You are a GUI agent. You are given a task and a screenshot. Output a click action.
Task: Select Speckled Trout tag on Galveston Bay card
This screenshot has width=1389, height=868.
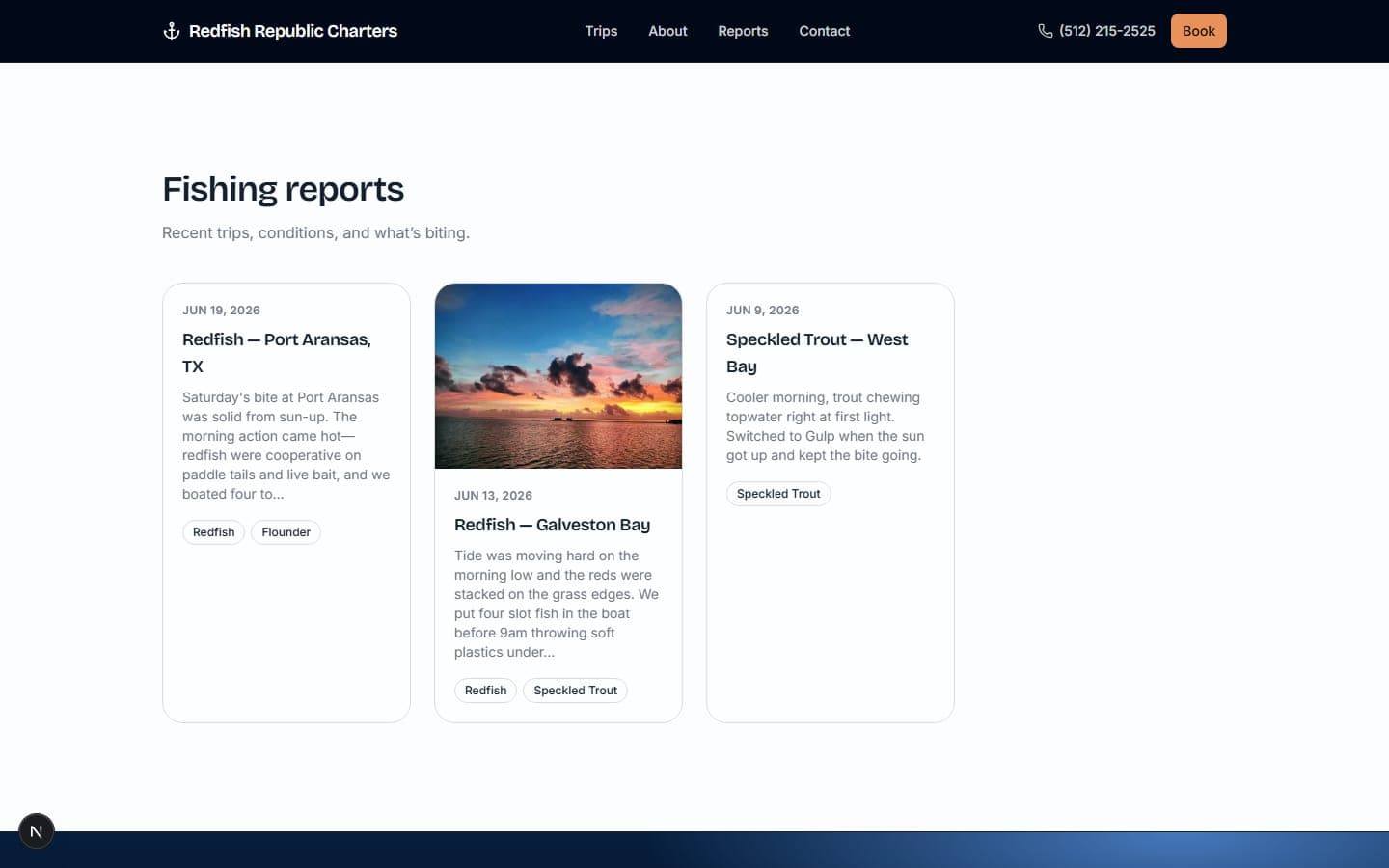(576, 691)
